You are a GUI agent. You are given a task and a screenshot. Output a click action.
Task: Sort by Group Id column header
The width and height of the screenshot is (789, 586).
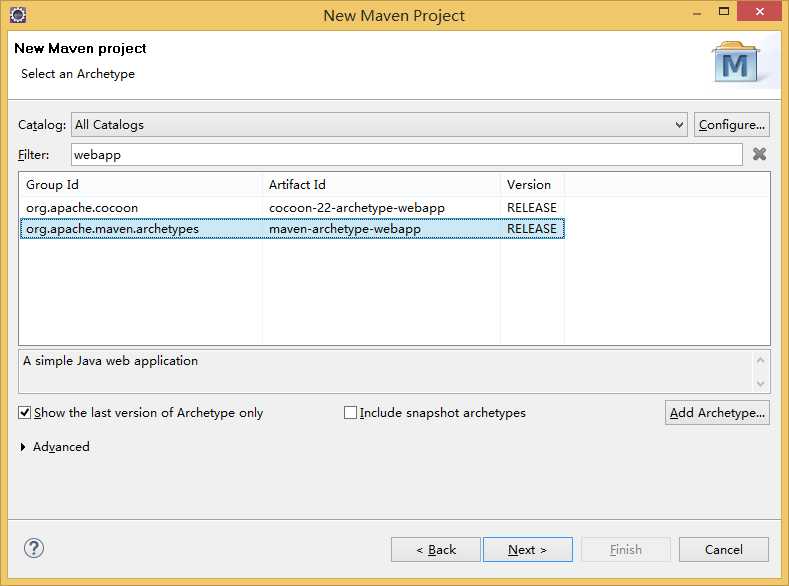(x=140, y=185)
